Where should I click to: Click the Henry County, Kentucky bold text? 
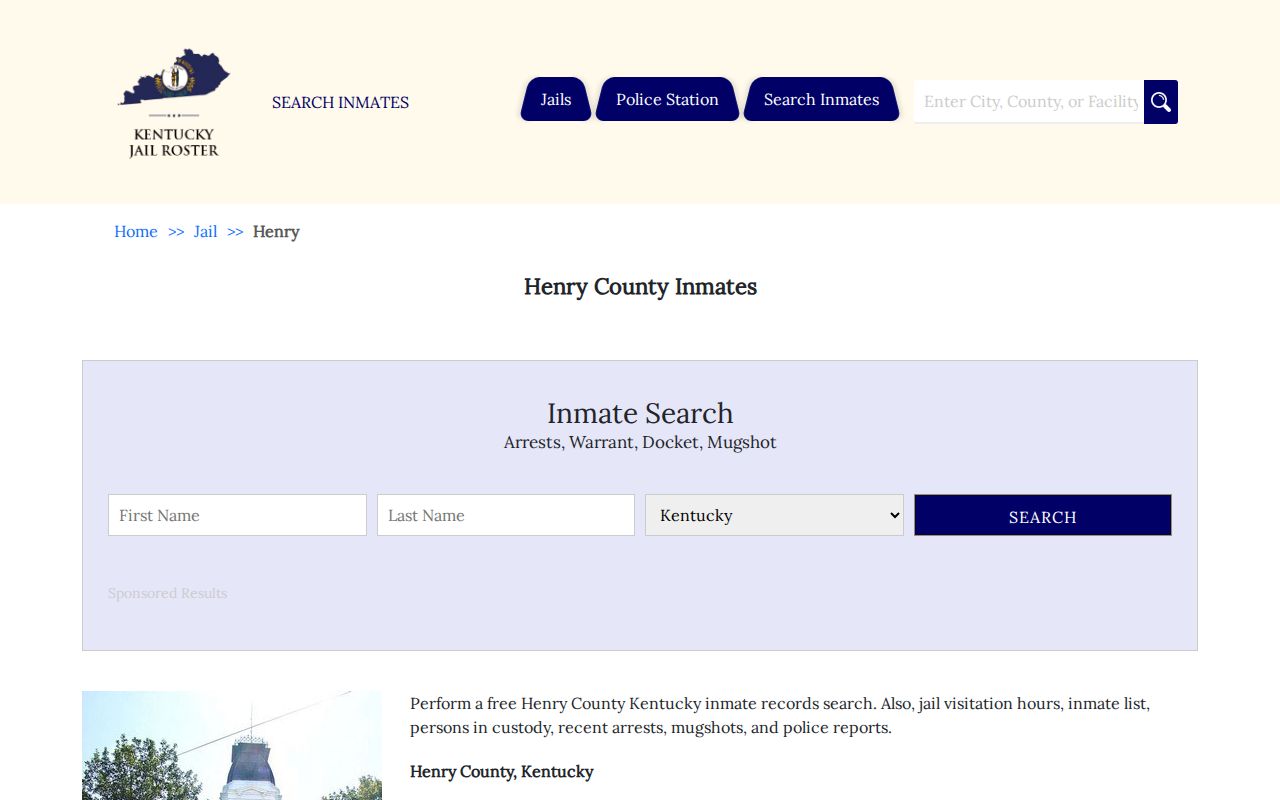tap(502, 771)
